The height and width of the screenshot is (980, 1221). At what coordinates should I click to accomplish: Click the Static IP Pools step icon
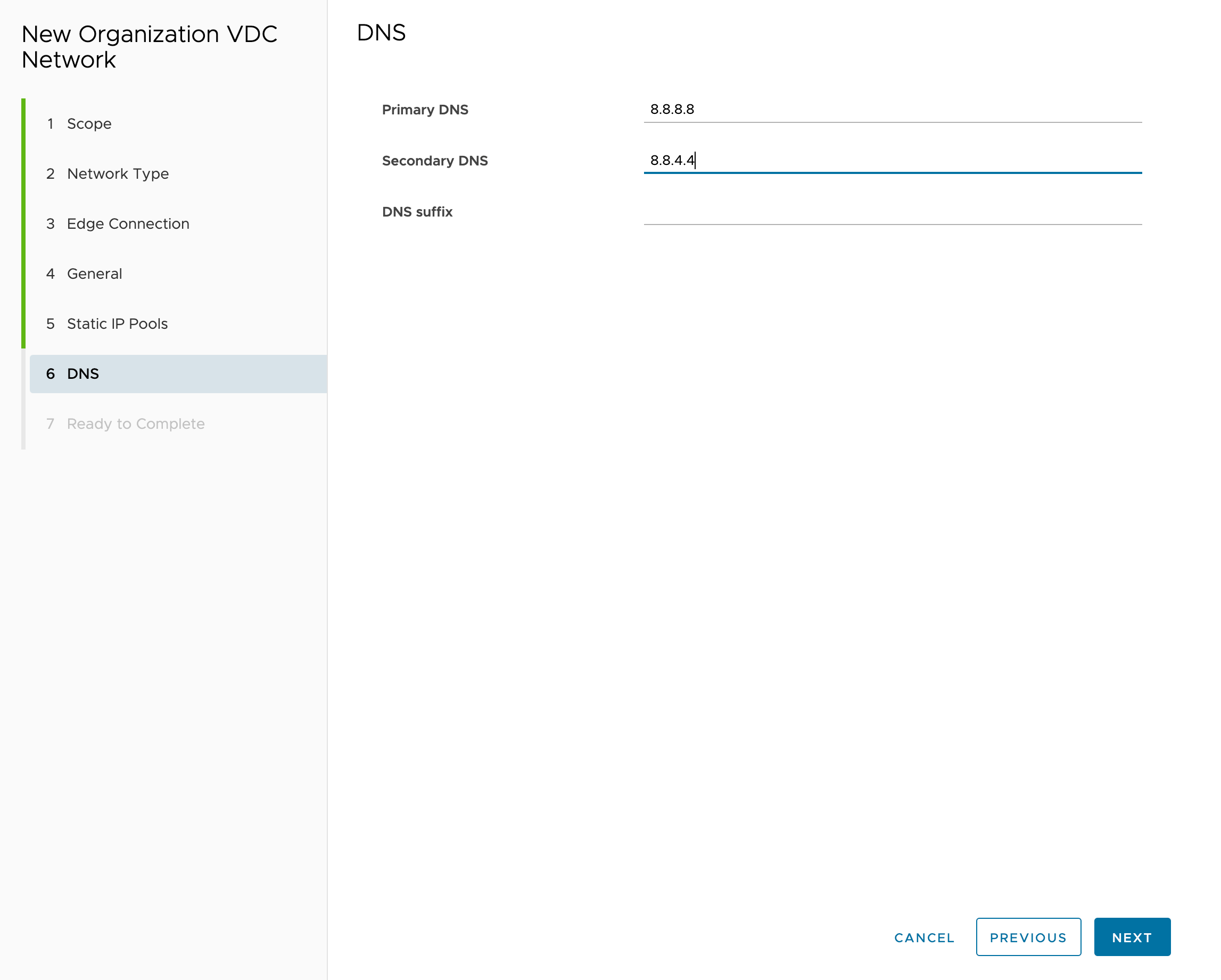click(x=51, y=323)
